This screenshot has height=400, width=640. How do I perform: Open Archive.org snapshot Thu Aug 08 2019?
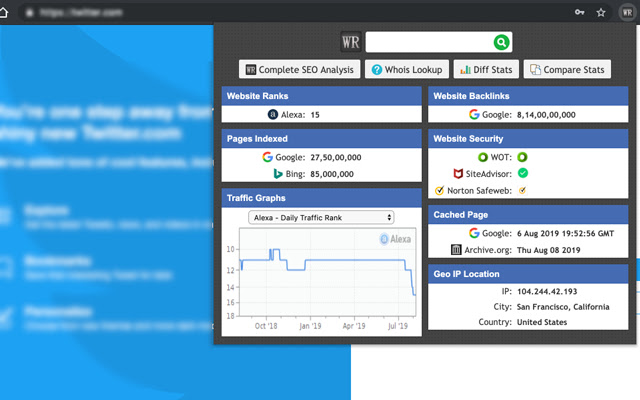[549, 250]
